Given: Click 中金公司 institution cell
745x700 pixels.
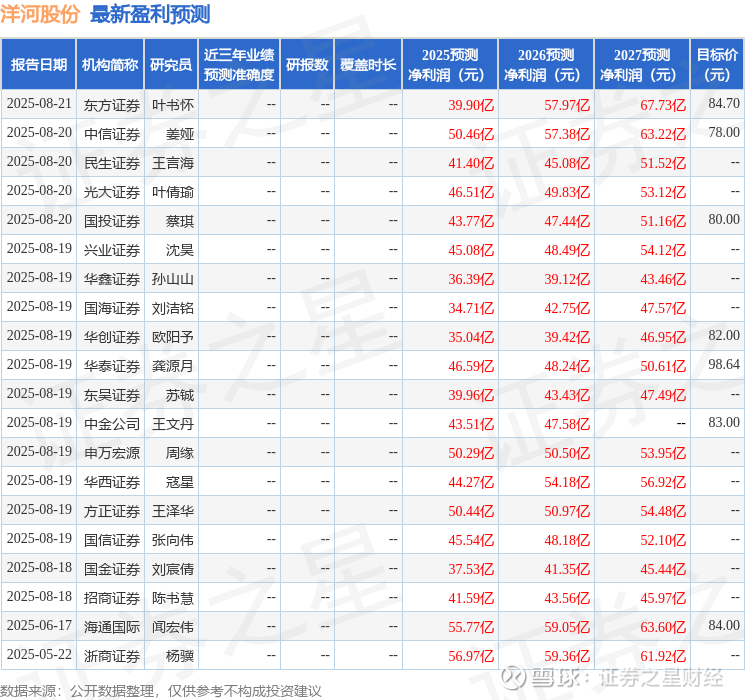Looking at the screenshot, I should [112, 424].
